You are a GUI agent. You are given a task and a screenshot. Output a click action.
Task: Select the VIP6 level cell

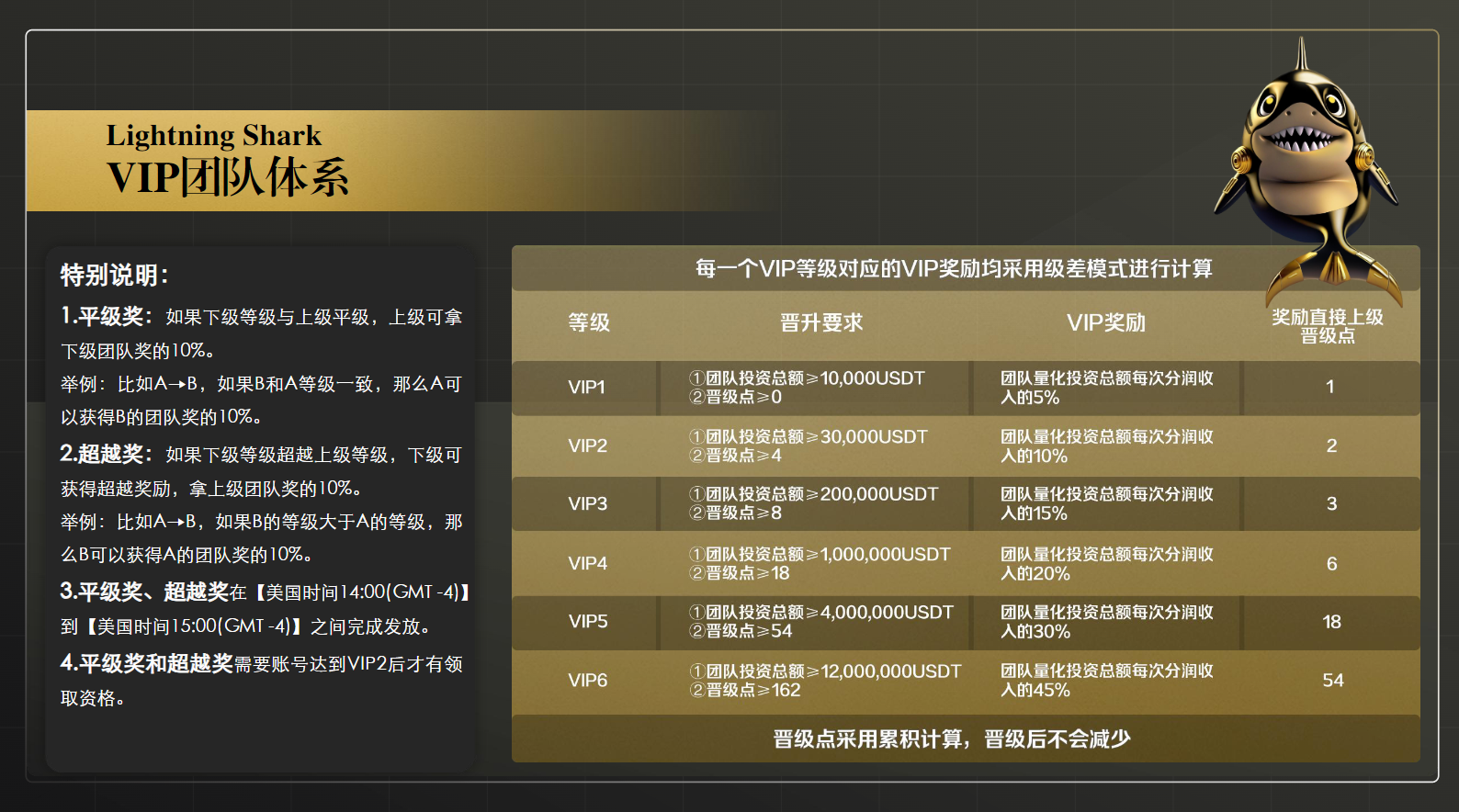tap(587, 681)
